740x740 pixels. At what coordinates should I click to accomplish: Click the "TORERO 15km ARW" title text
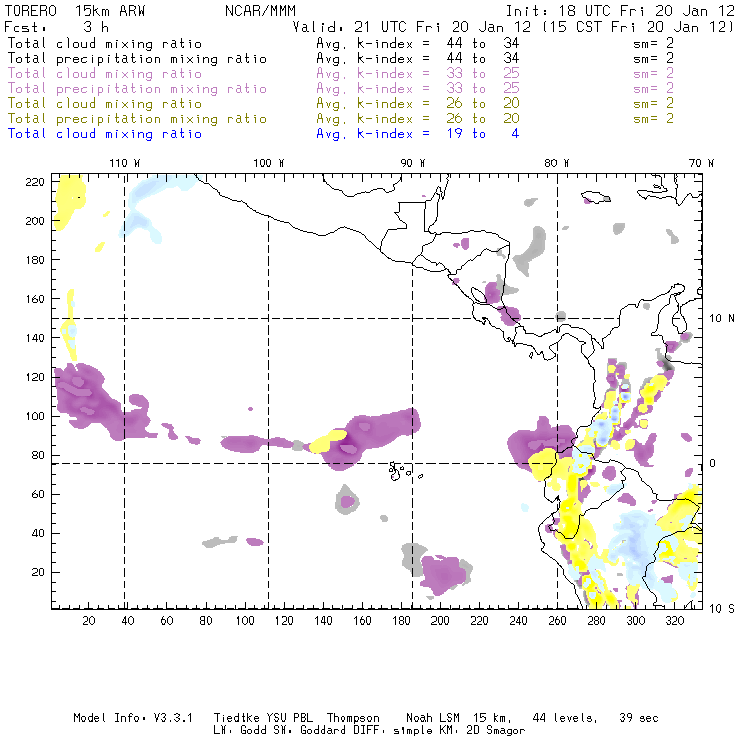coord(75,11)
